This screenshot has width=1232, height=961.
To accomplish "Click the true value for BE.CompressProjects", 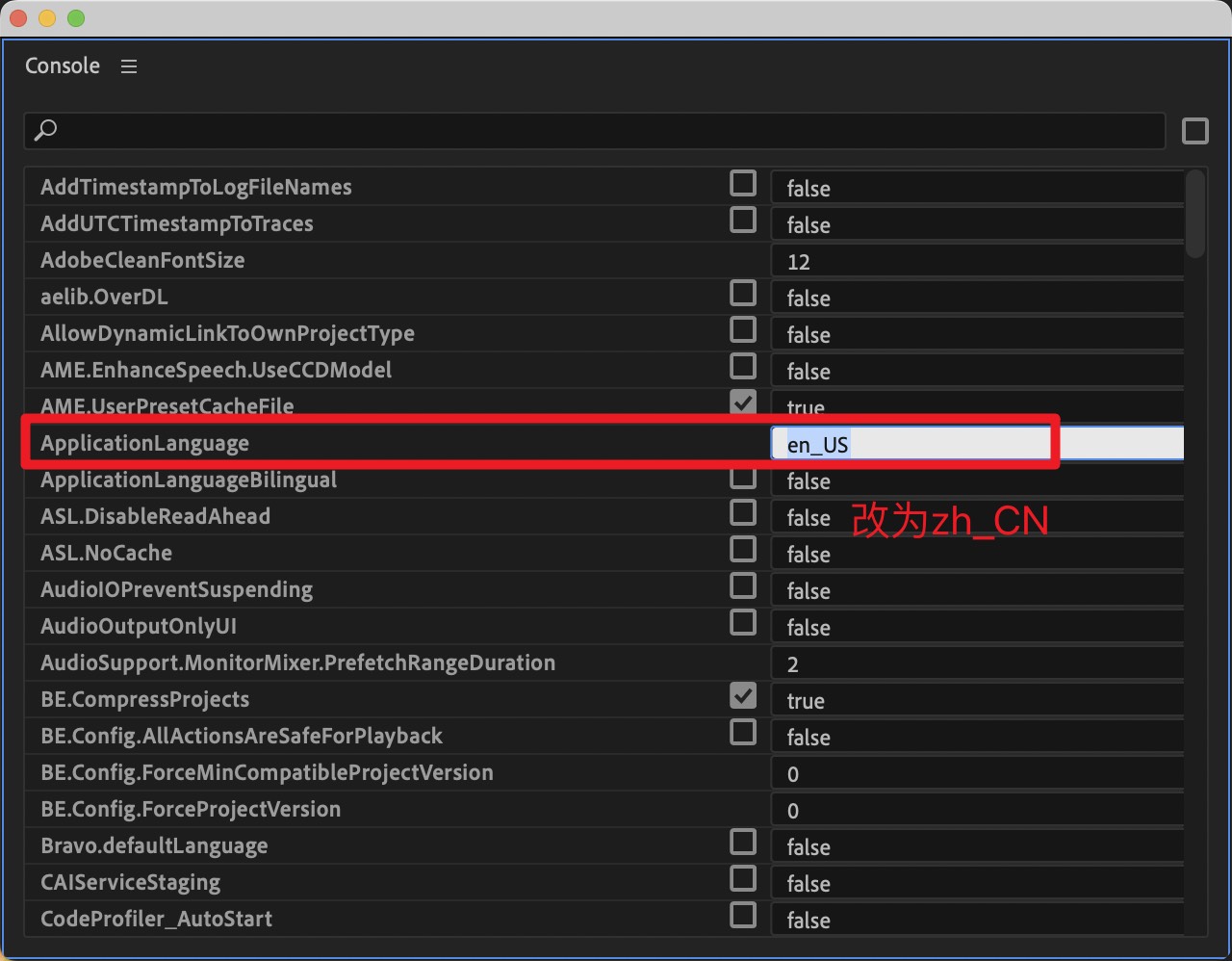I will pos(977,700).
